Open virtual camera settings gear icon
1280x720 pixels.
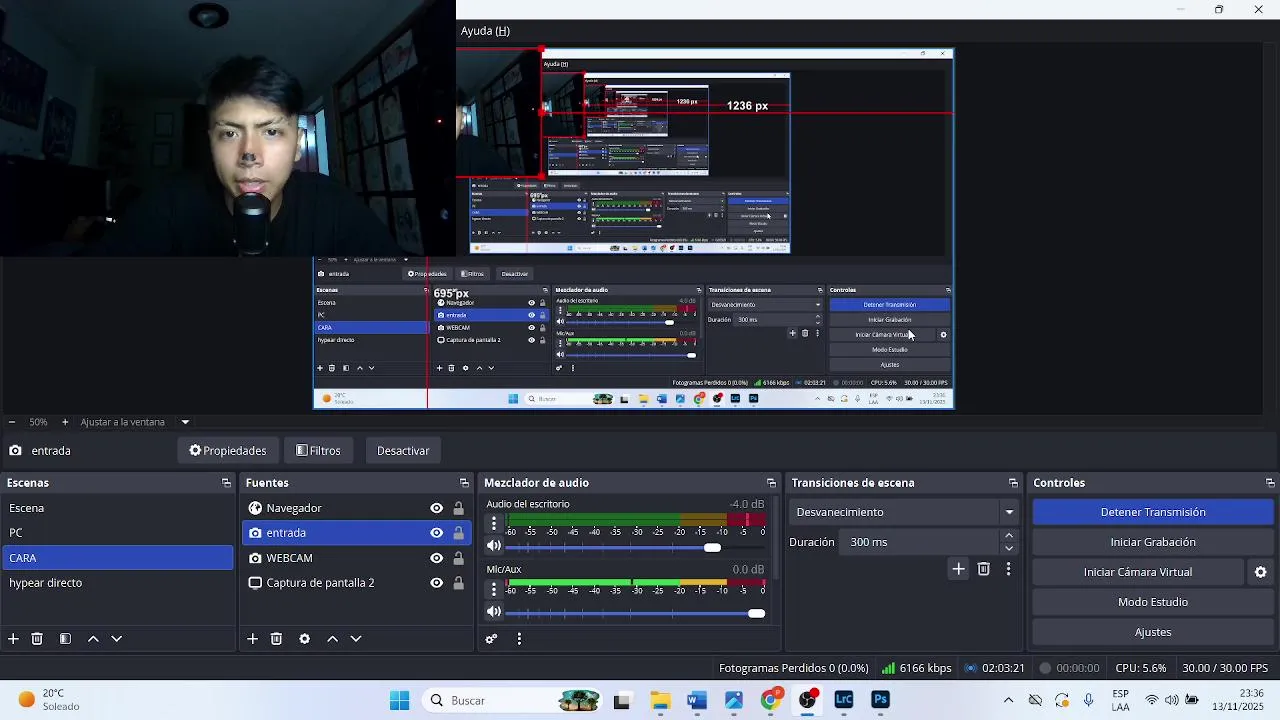[x=1260, y=572]
